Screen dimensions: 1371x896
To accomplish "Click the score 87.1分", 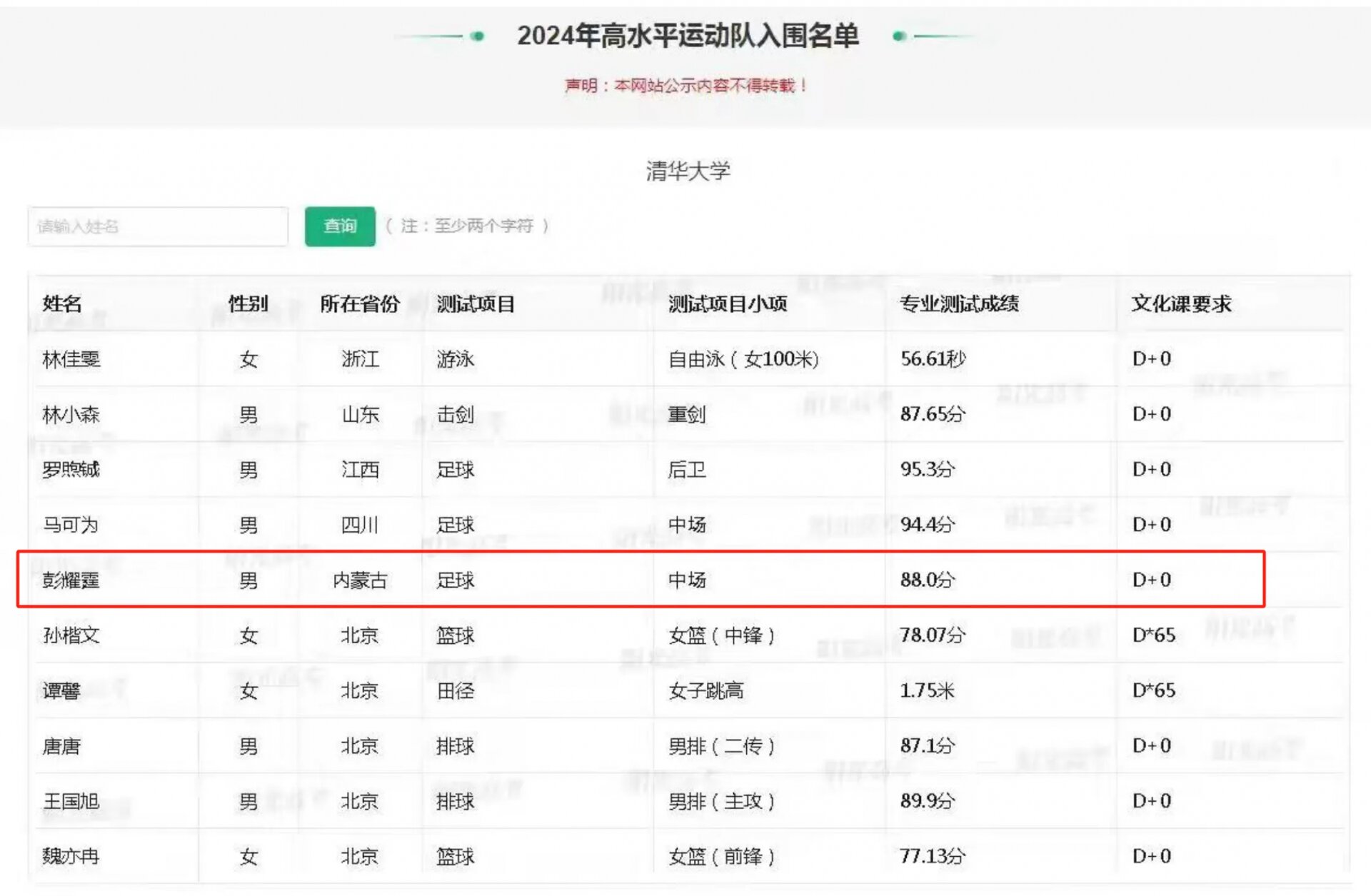I will coord(928,745).
